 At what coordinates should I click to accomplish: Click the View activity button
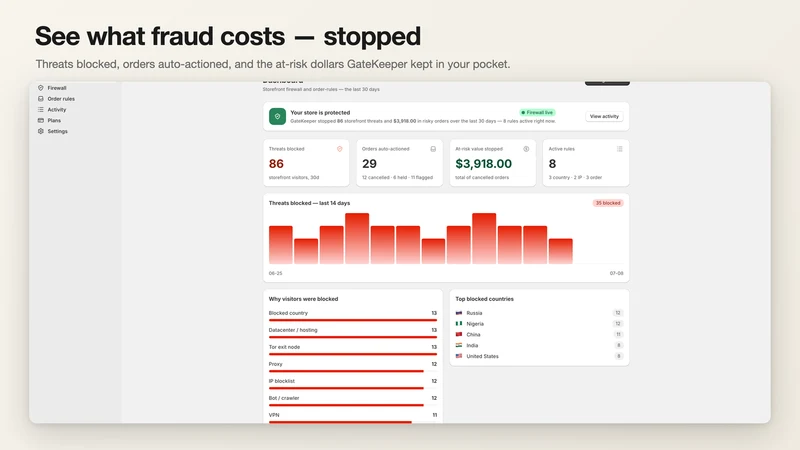click(x=604, y=116)
